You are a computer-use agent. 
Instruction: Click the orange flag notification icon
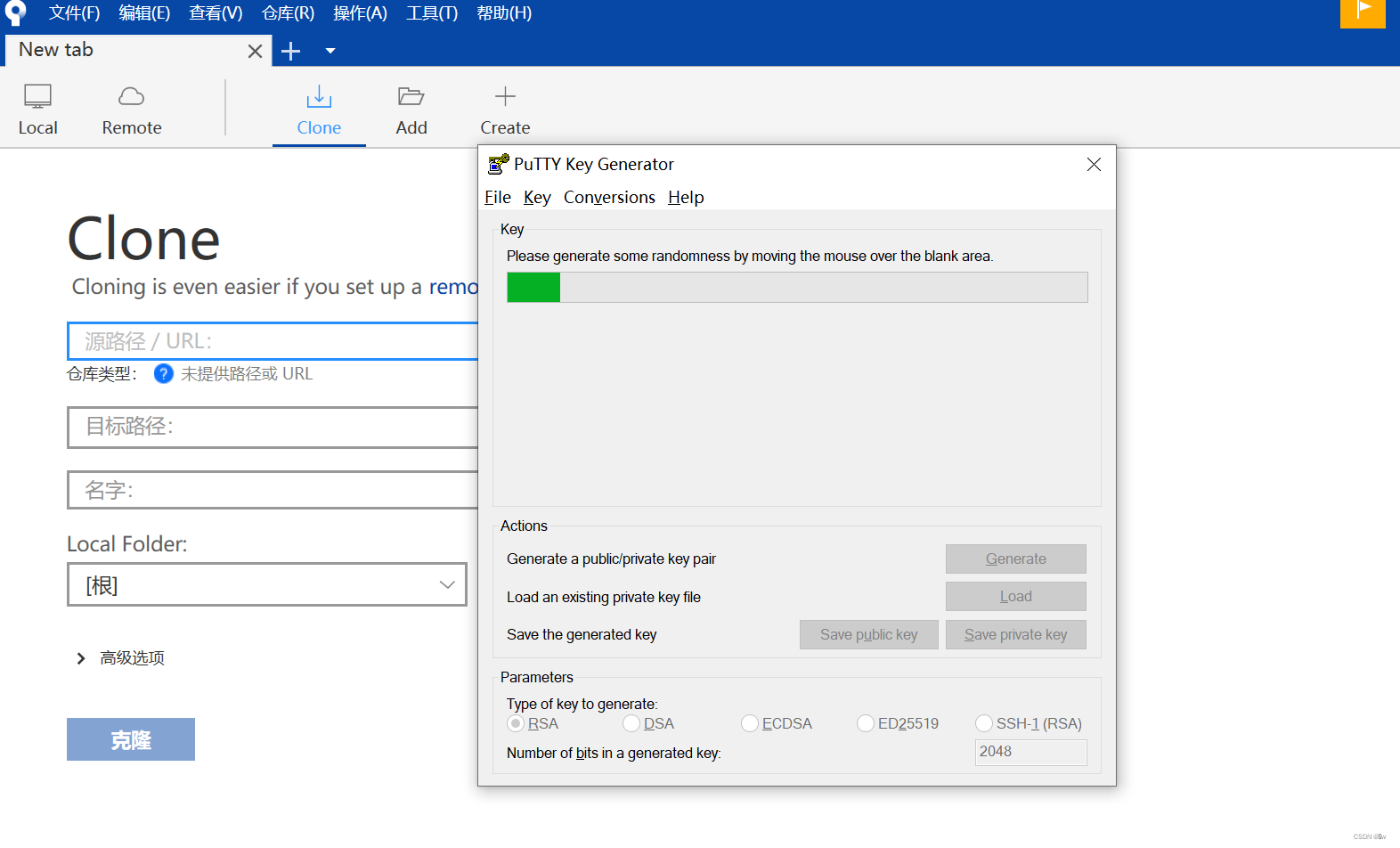coord(1363,12)
